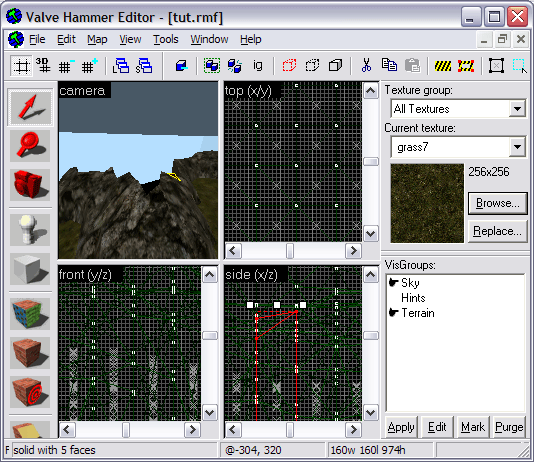Click hide unselected objects icon
This screenshot has height=462, width=534.
pyautogui.click(x=312, y=66)
